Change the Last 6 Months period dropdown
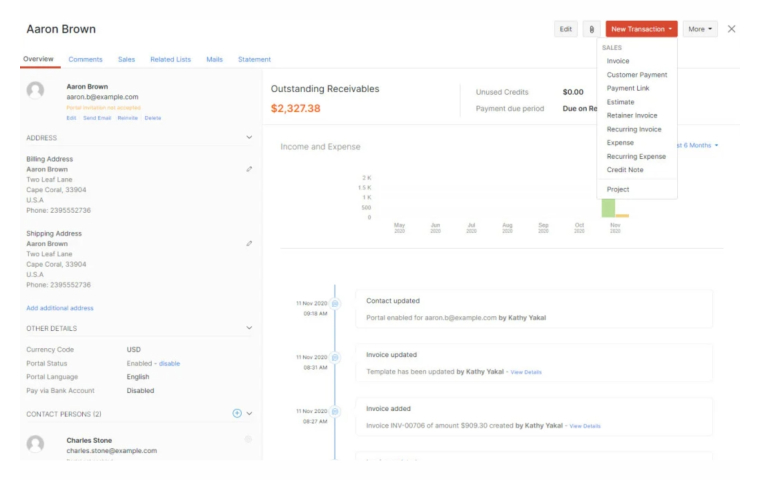 (x=697, y=145)
